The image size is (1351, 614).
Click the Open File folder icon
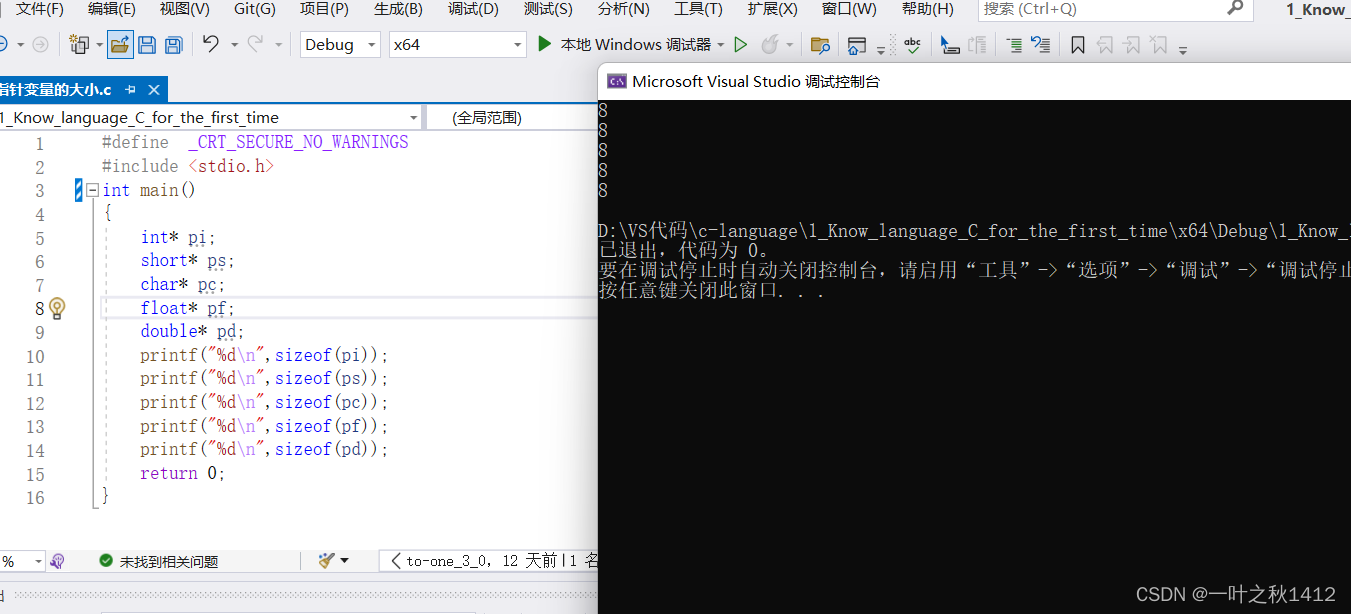click(x=120, y=44)
